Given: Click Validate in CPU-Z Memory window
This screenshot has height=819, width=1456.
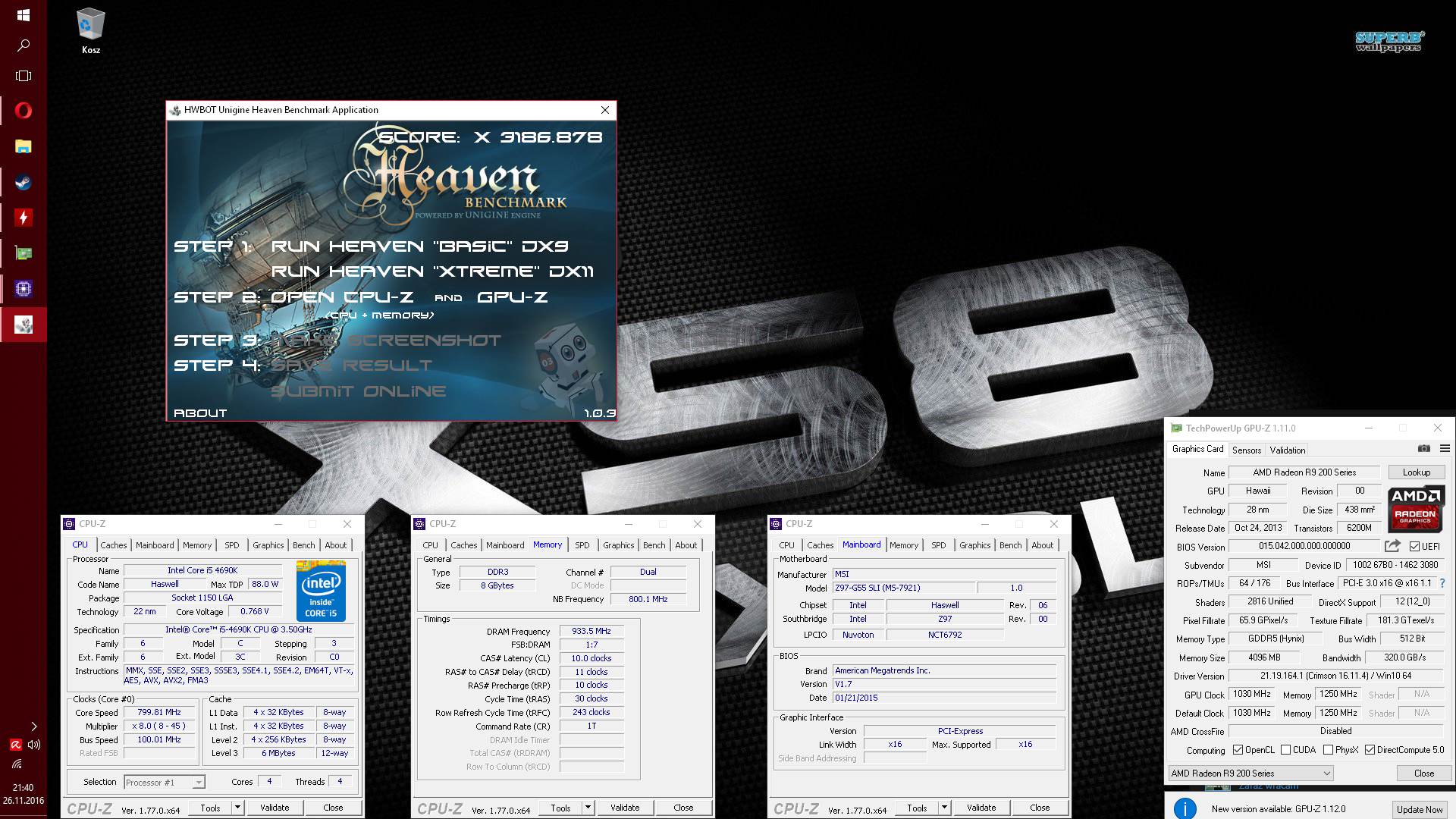Looking at the screenshot, I should (625, 808).
